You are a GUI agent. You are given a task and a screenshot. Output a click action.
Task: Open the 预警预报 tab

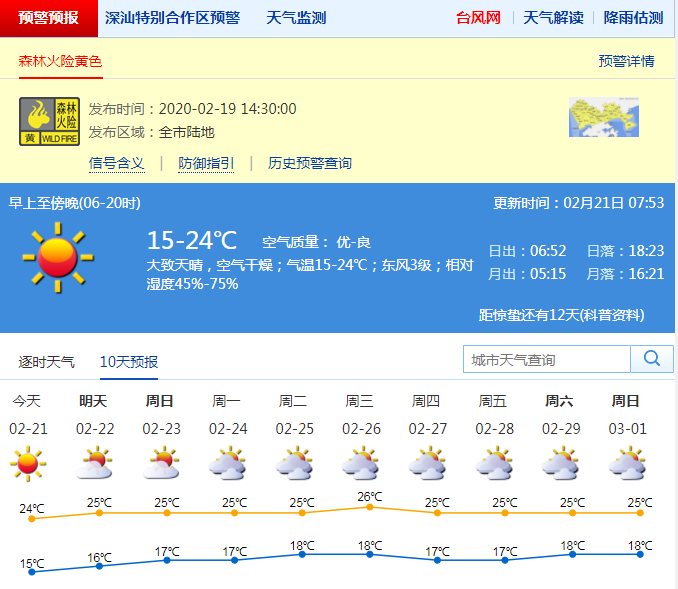[48, 18]
